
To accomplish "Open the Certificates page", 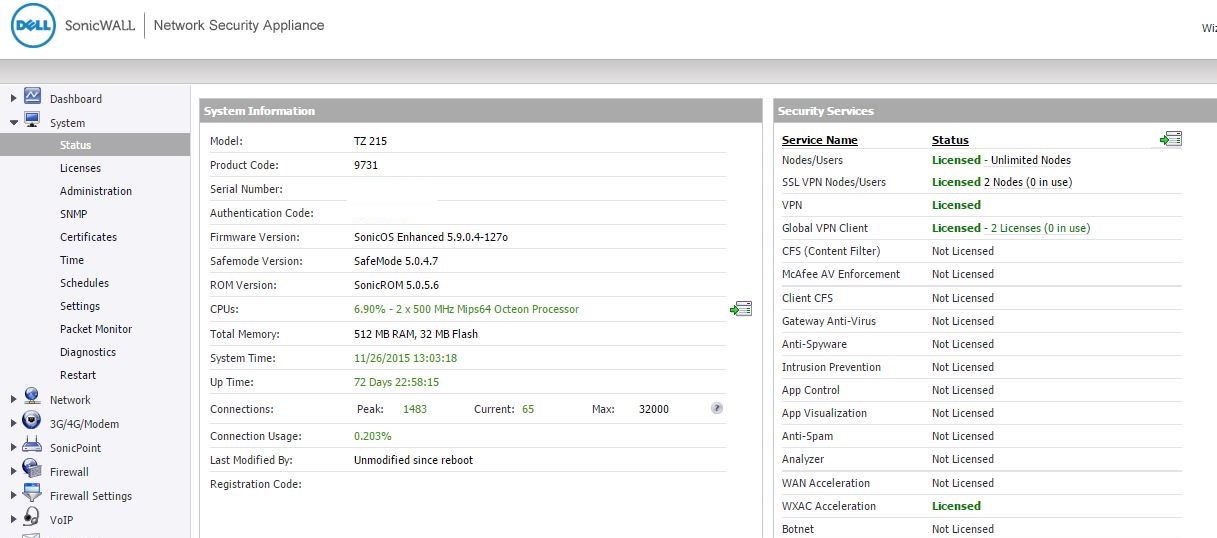I will pos(88,237).
